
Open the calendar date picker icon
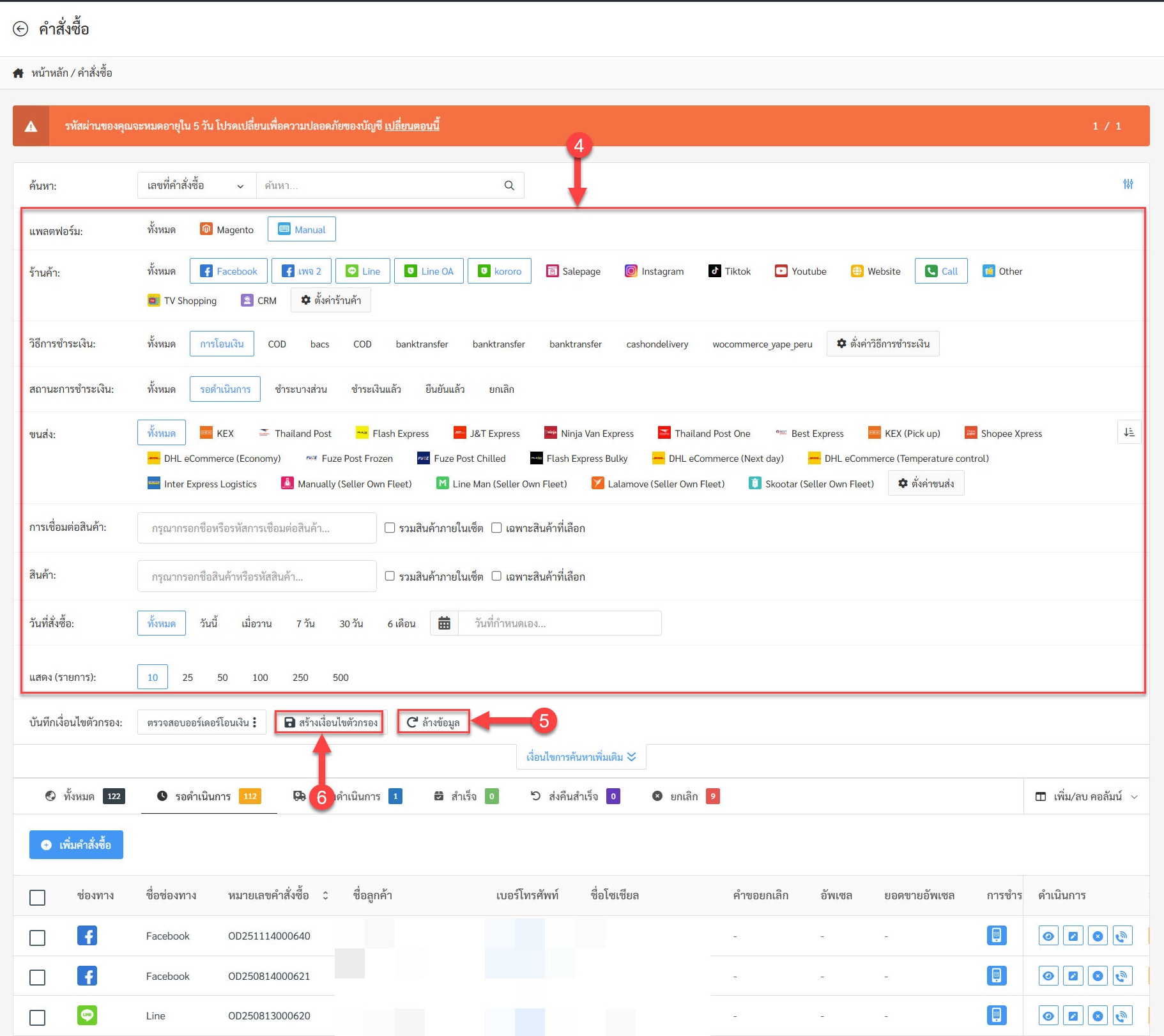click(445, 623)
